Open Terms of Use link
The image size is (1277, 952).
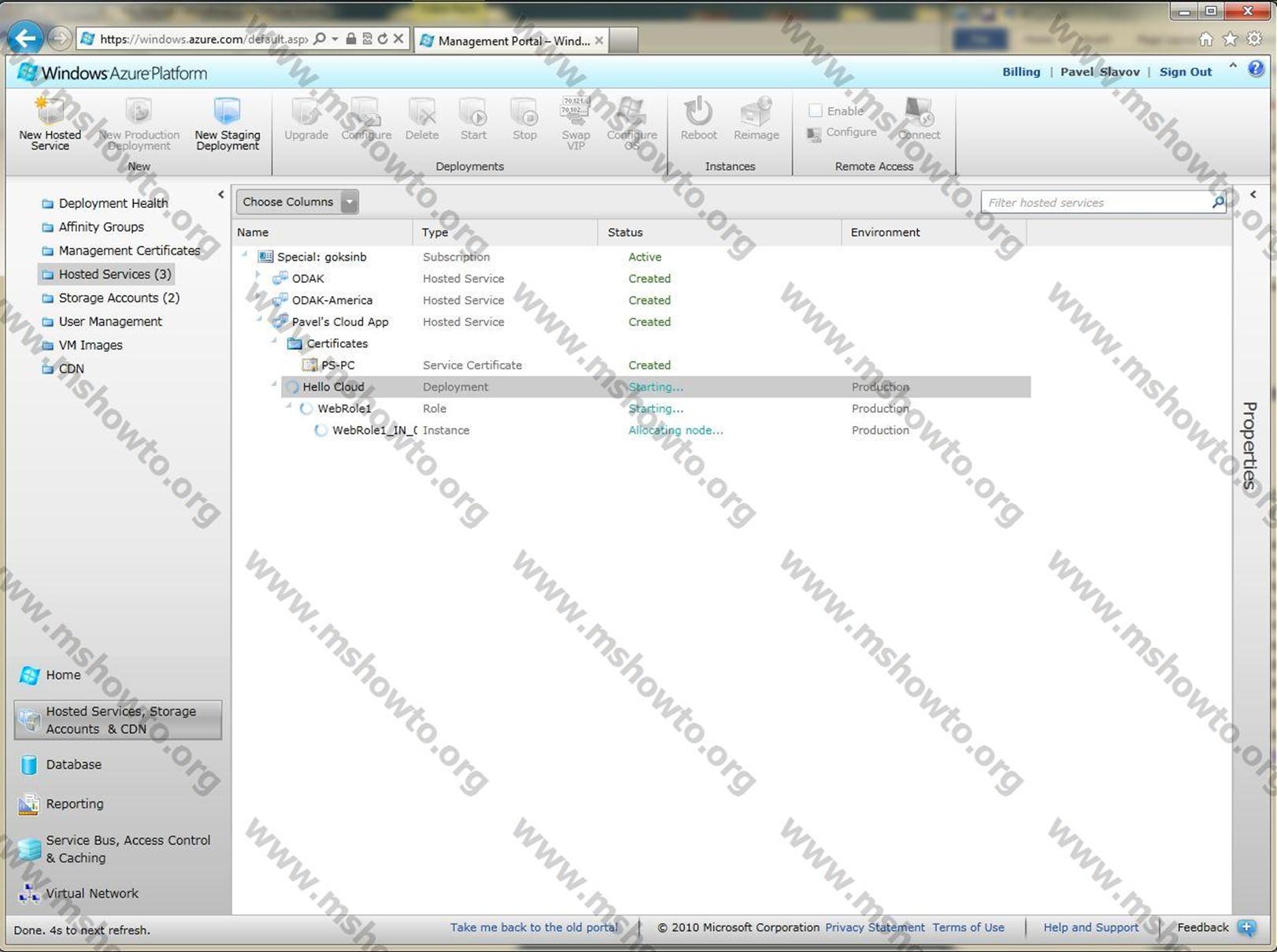pyautogui.click(x=968, y=928)
